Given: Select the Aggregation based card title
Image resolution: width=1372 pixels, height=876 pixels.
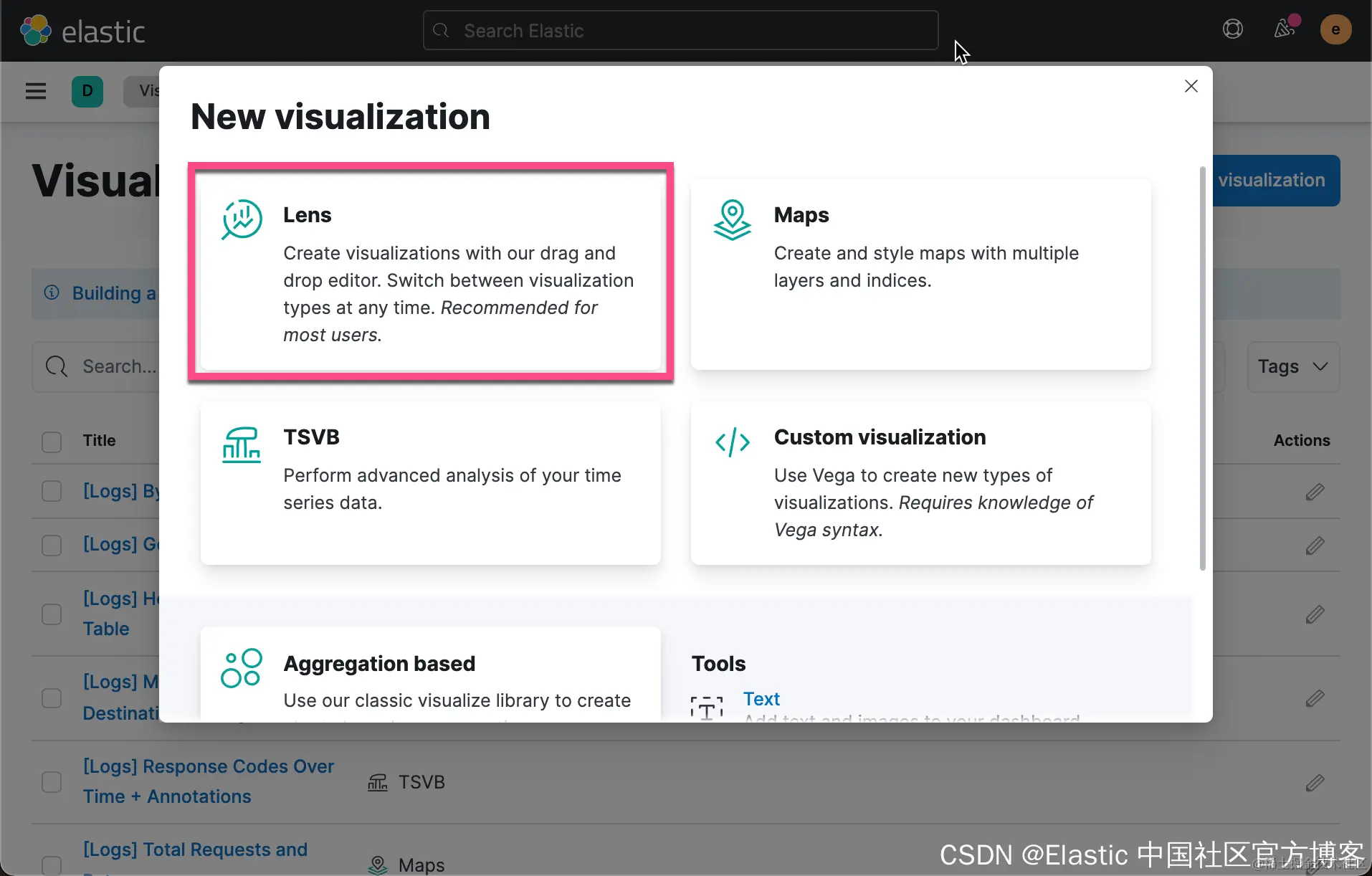Looking at the screenshot, I should pos(379,664).
